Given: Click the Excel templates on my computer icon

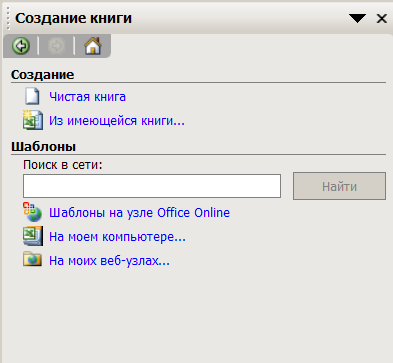Looking at the screenshot, I should [33, 236].
